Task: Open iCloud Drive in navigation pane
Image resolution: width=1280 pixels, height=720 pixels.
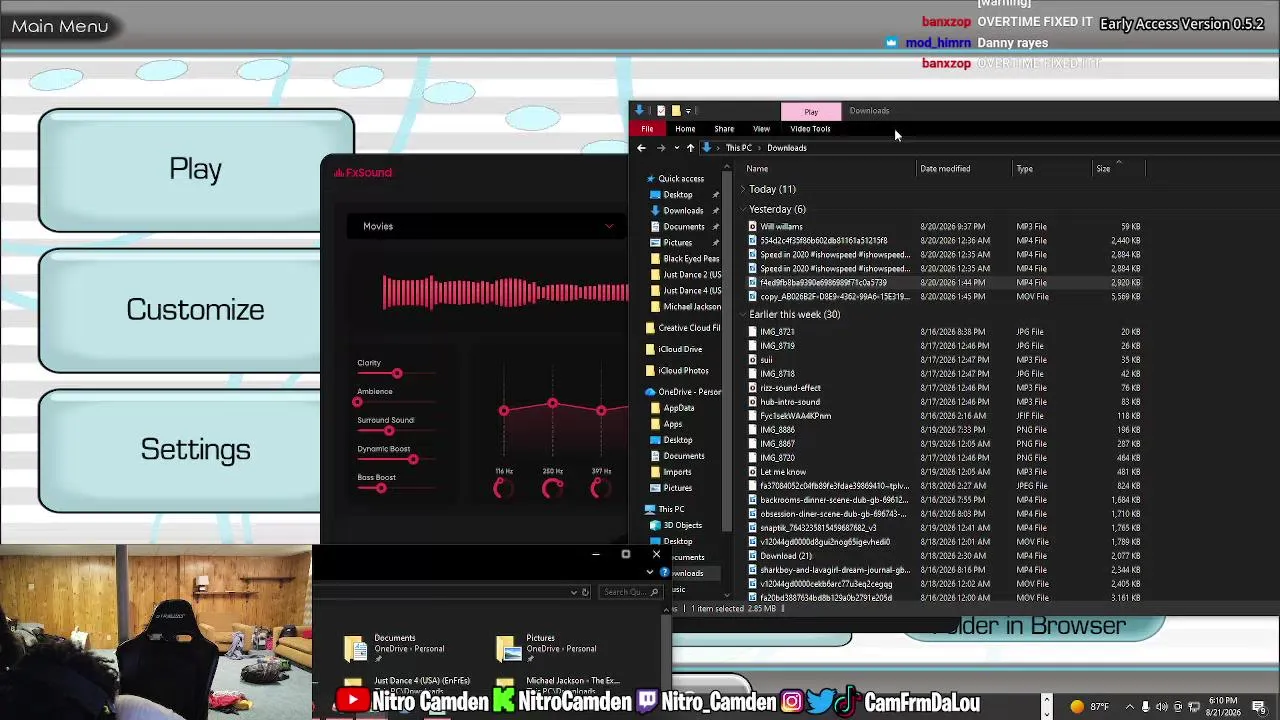Action: (x=674, y=349)
